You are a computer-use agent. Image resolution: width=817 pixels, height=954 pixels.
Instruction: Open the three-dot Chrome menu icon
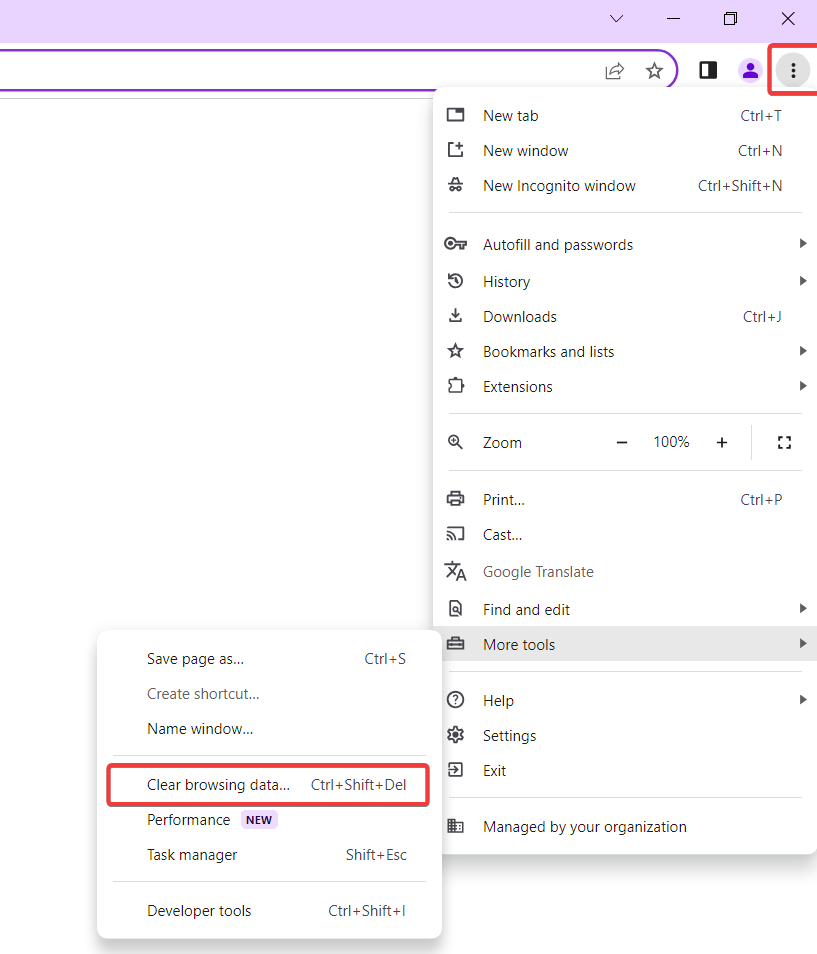[792, 71]
